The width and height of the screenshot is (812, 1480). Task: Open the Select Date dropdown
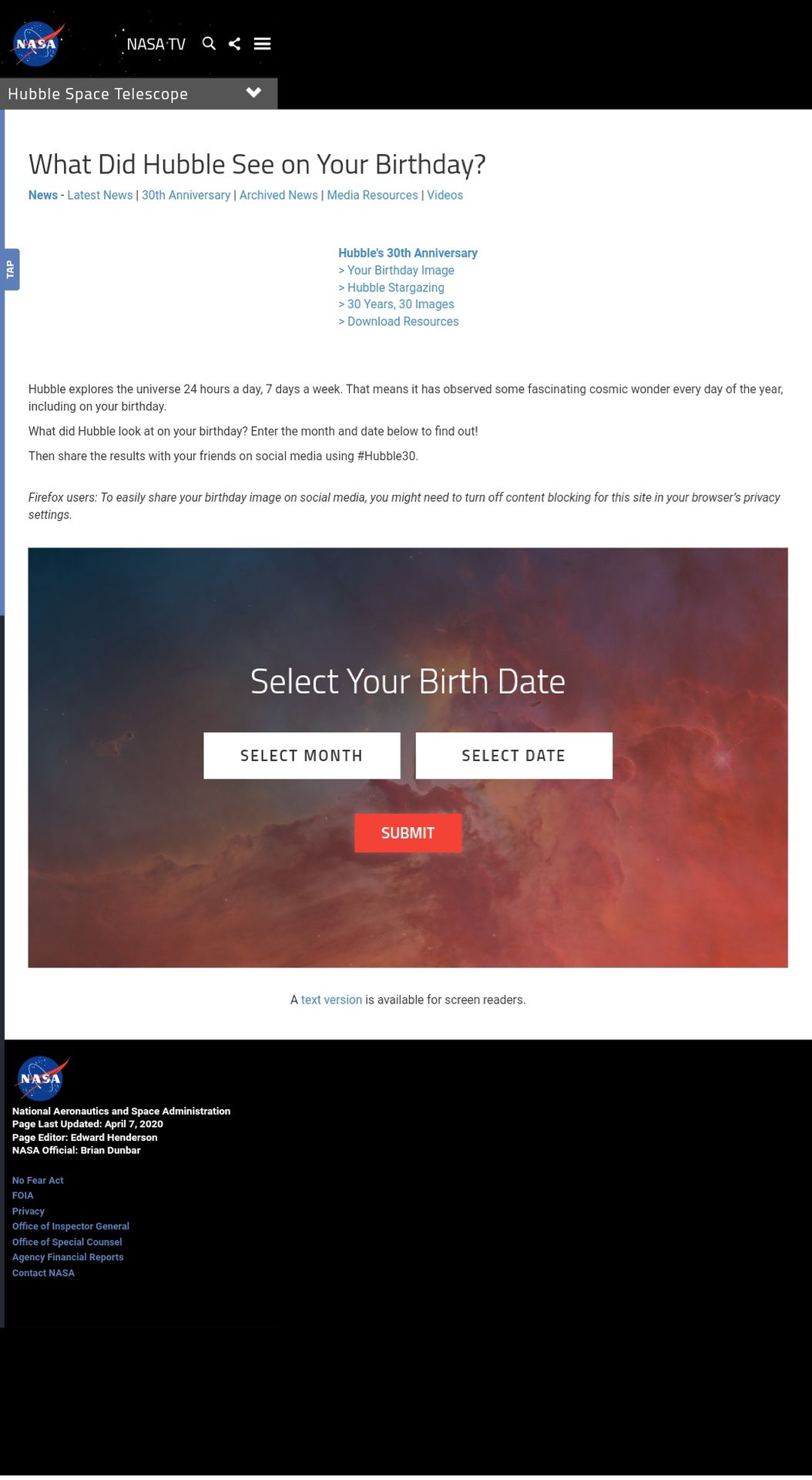(x=513, y=755)
